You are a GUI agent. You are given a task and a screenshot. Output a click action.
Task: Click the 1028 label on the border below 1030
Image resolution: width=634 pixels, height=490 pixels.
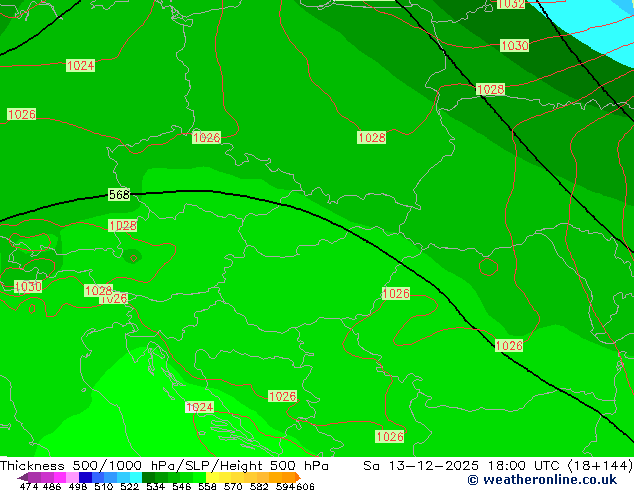click(490, 89)
